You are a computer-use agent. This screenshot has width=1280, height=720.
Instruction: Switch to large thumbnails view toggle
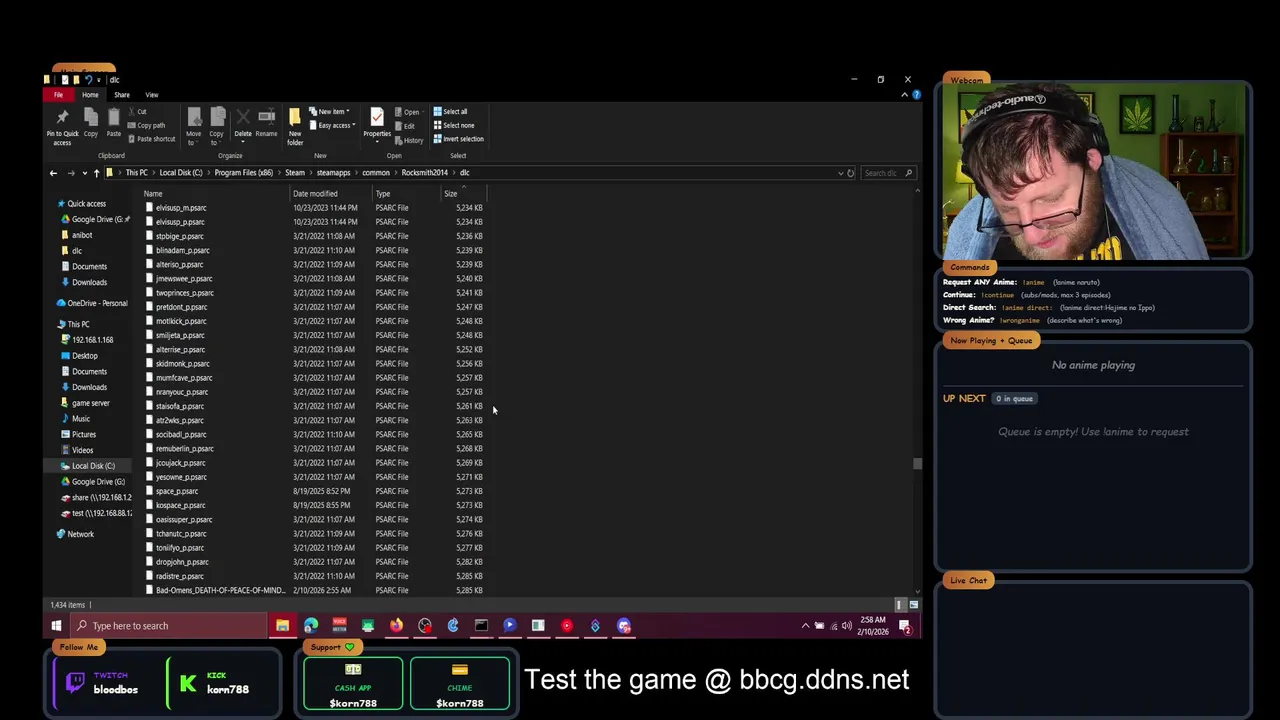click(913, 605)
